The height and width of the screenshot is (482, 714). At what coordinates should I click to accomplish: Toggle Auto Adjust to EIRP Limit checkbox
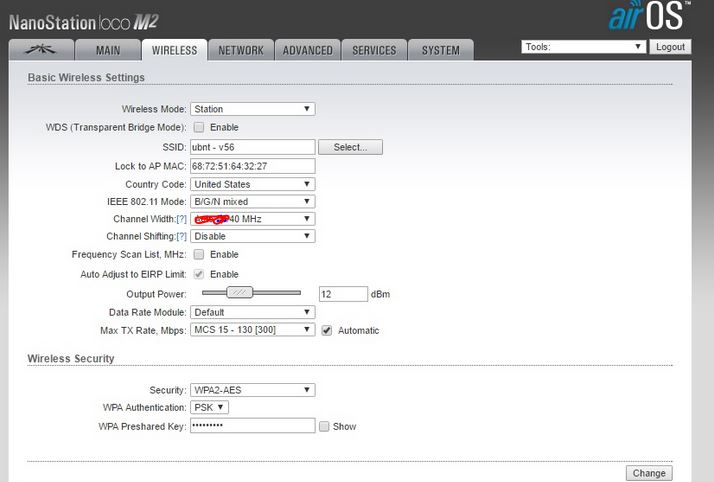click(x=199, y=274)
